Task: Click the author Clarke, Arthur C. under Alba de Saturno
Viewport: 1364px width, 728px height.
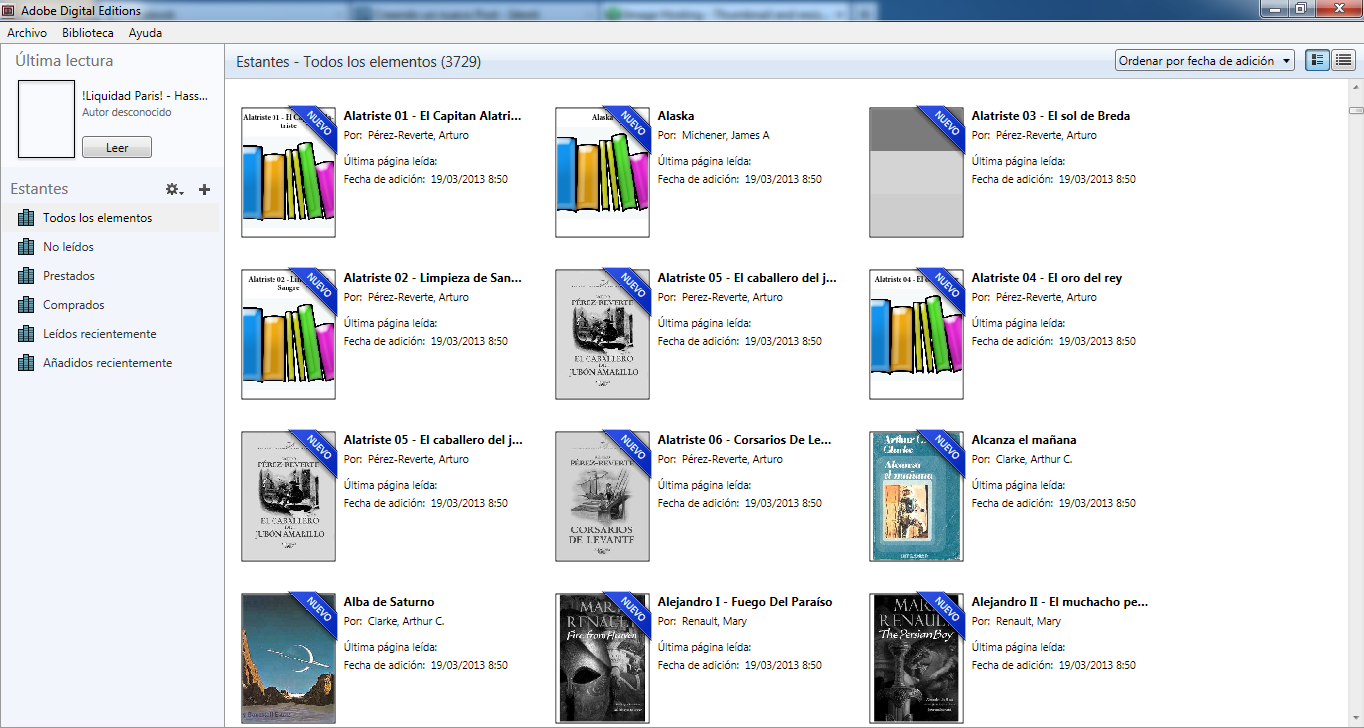Action: click(406, 621)
